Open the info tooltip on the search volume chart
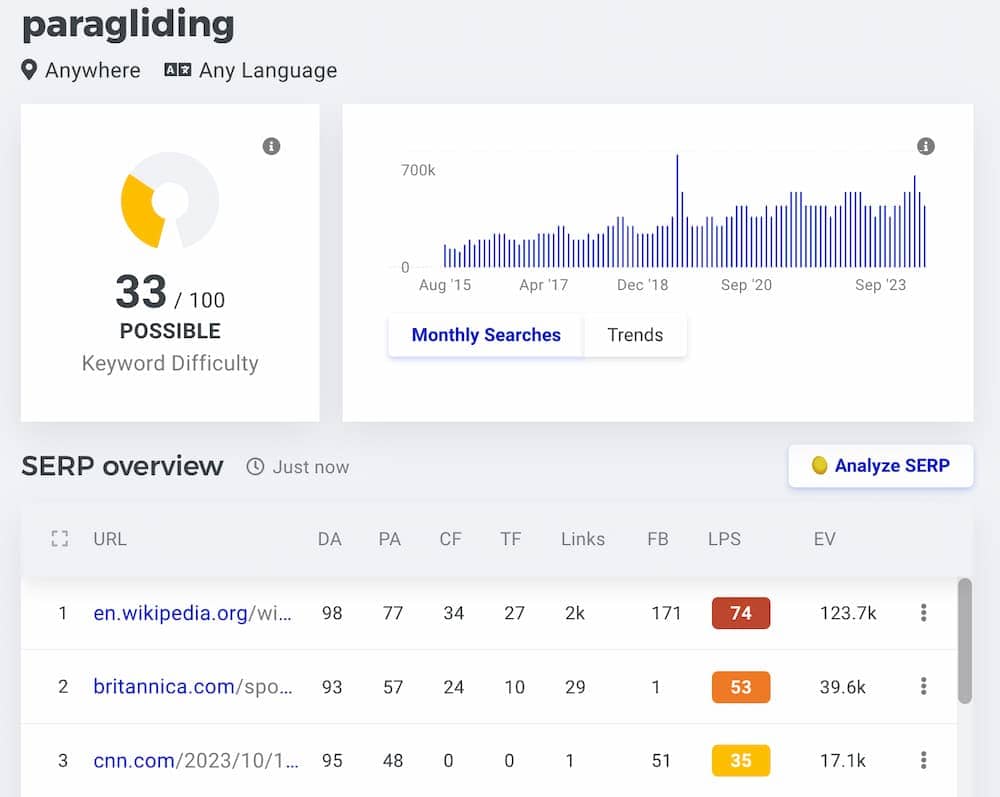The height and width of the screenshot is (797, 1000). (925, 145)
